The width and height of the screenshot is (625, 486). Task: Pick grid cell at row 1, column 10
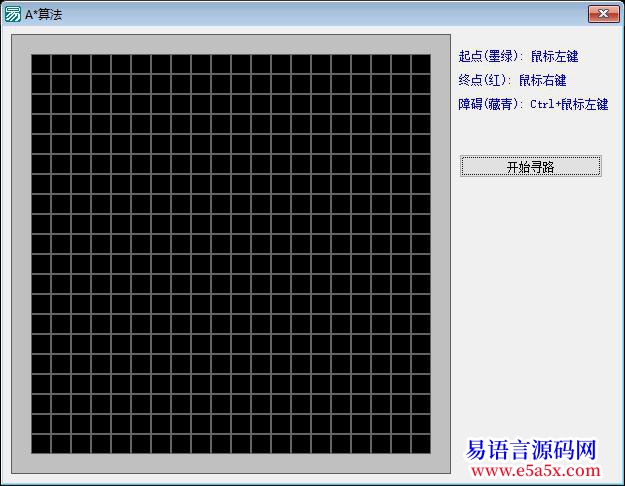point(221,64)
